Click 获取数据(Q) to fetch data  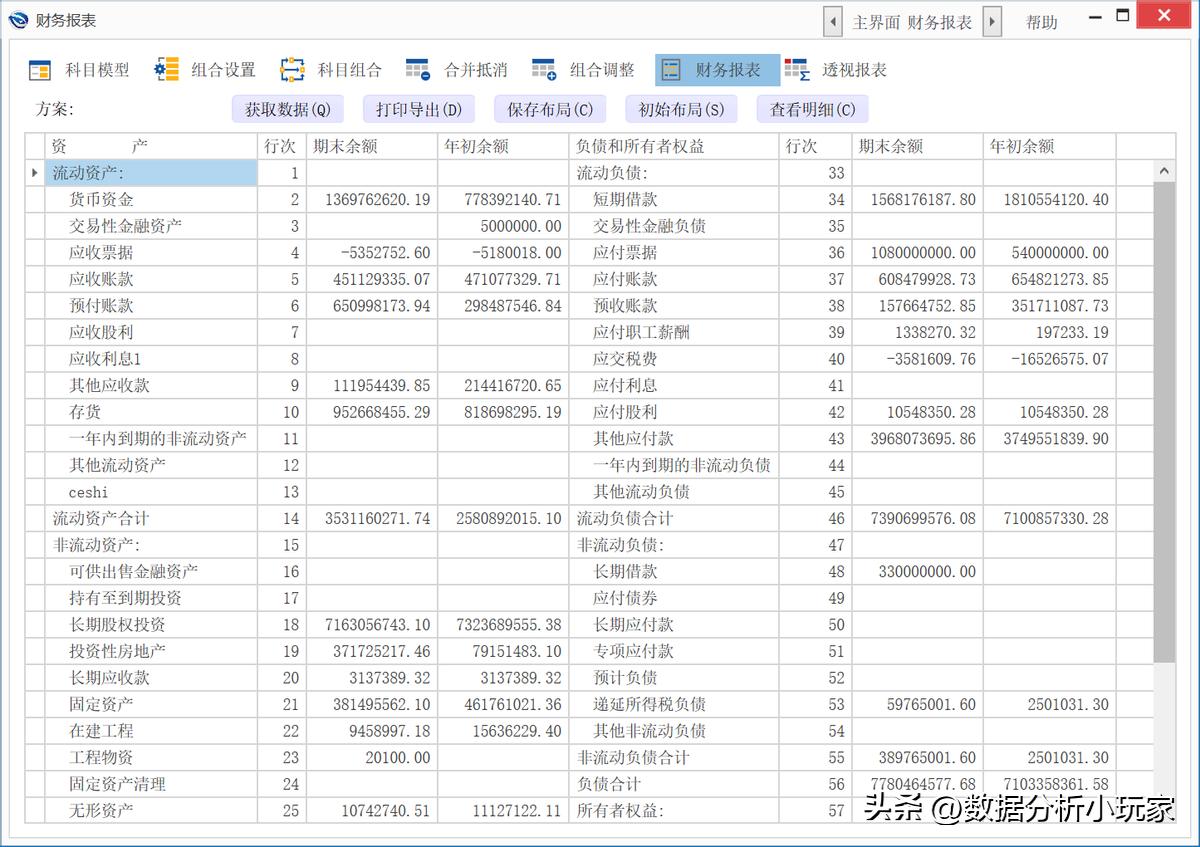288,108
